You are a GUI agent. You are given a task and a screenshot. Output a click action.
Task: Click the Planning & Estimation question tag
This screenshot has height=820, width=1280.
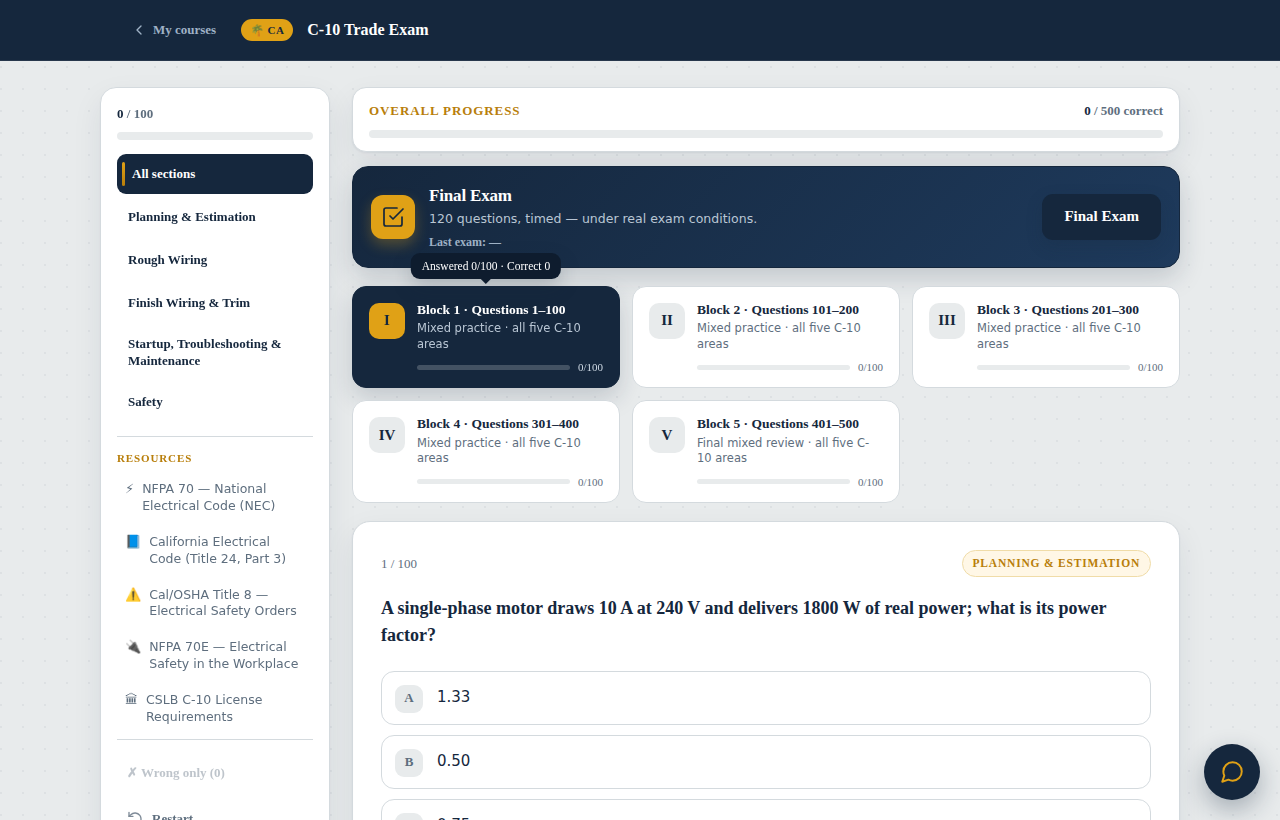coord(1056,563)
